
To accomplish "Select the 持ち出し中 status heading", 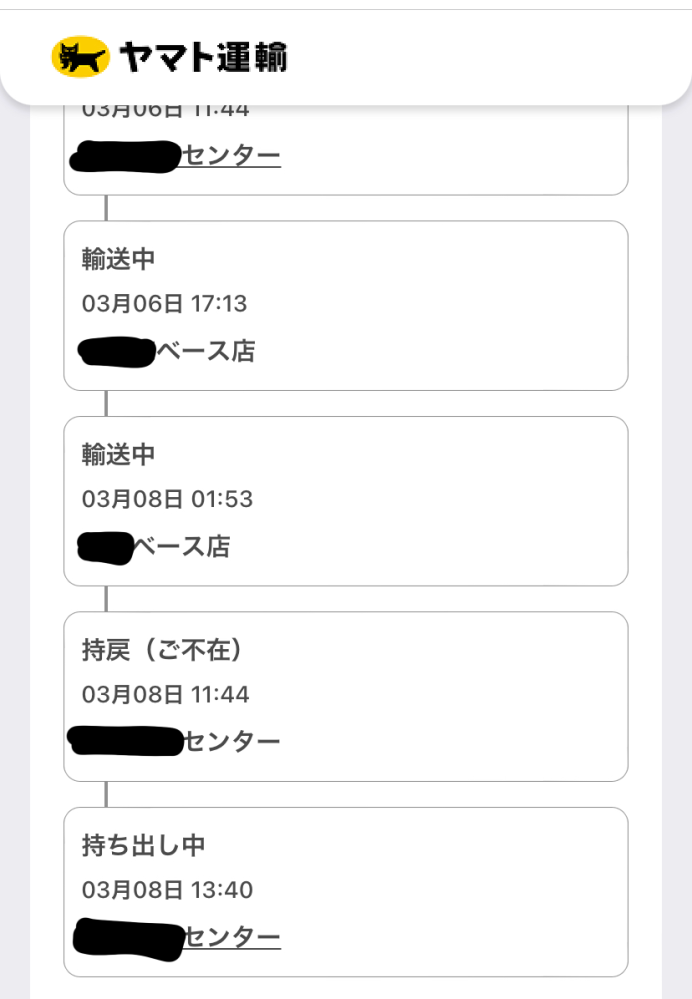I will point(143,845).
